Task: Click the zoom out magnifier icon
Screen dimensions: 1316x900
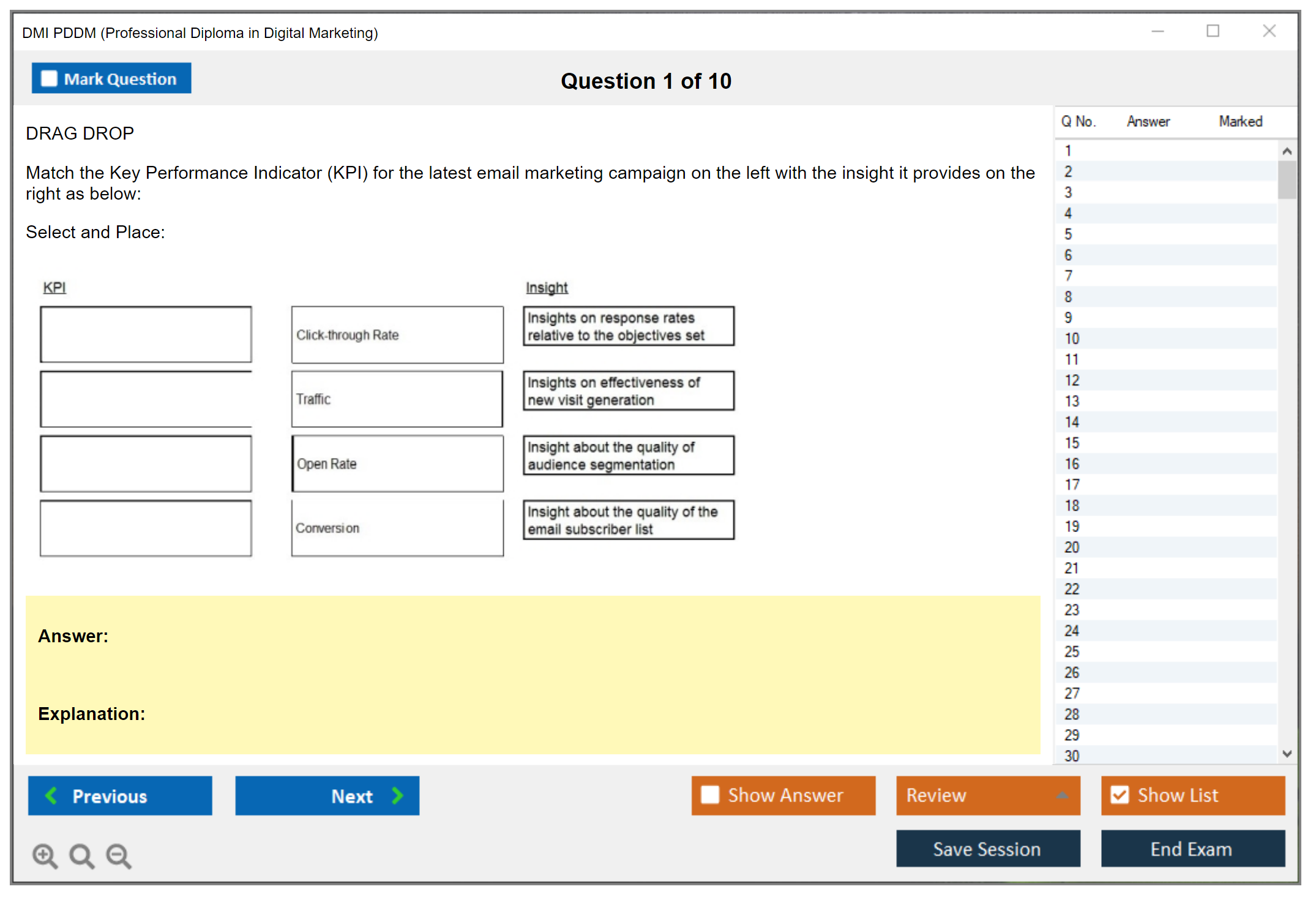Action: 119,855
